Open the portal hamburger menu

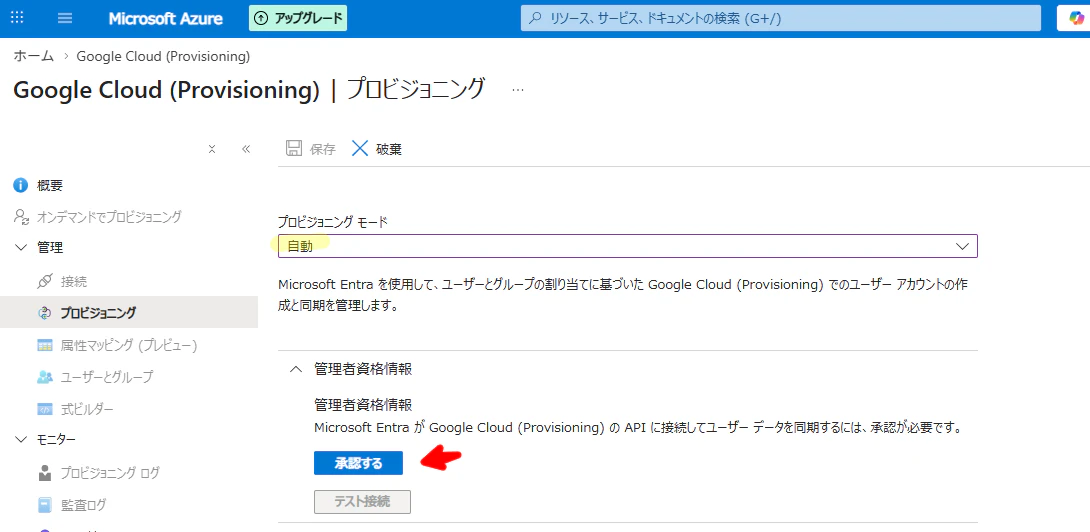click(65, 18)
